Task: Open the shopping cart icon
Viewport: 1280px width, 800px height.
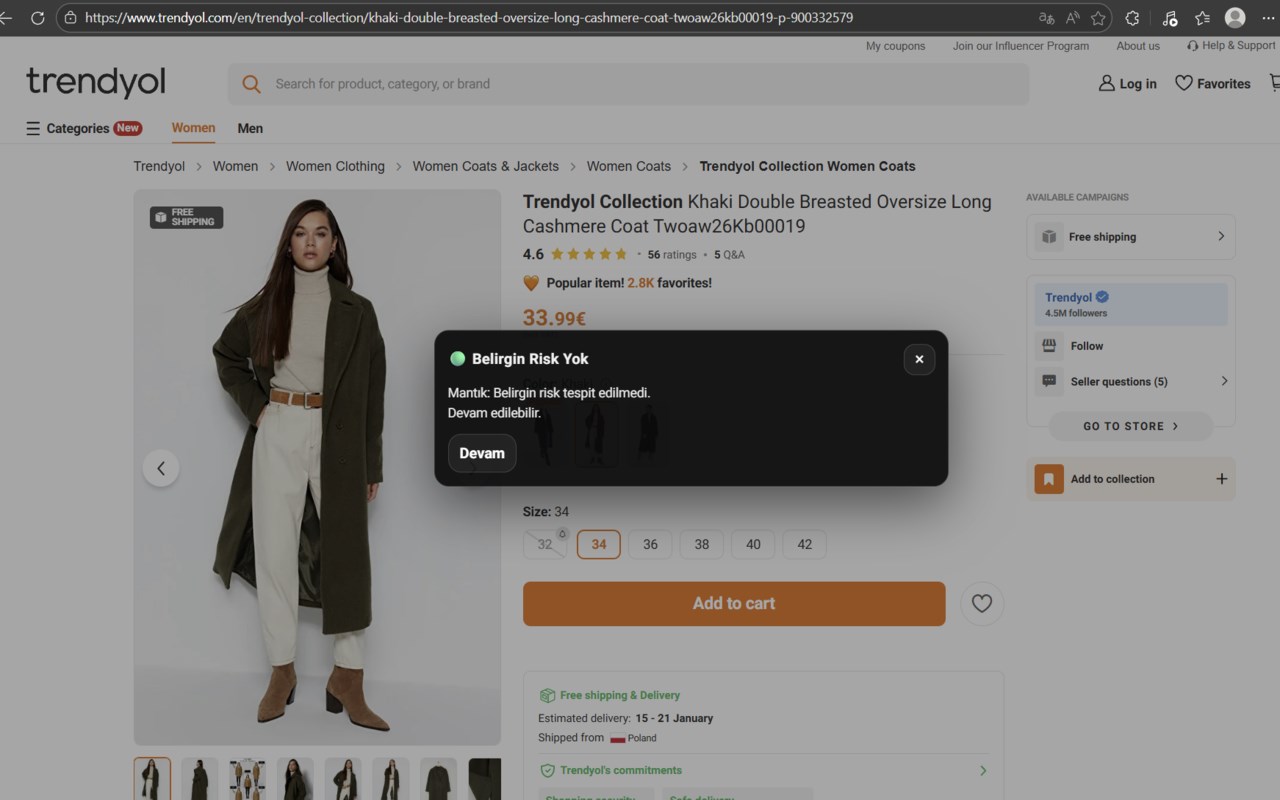Action: pyautogui.click(x=1274, y=83)
